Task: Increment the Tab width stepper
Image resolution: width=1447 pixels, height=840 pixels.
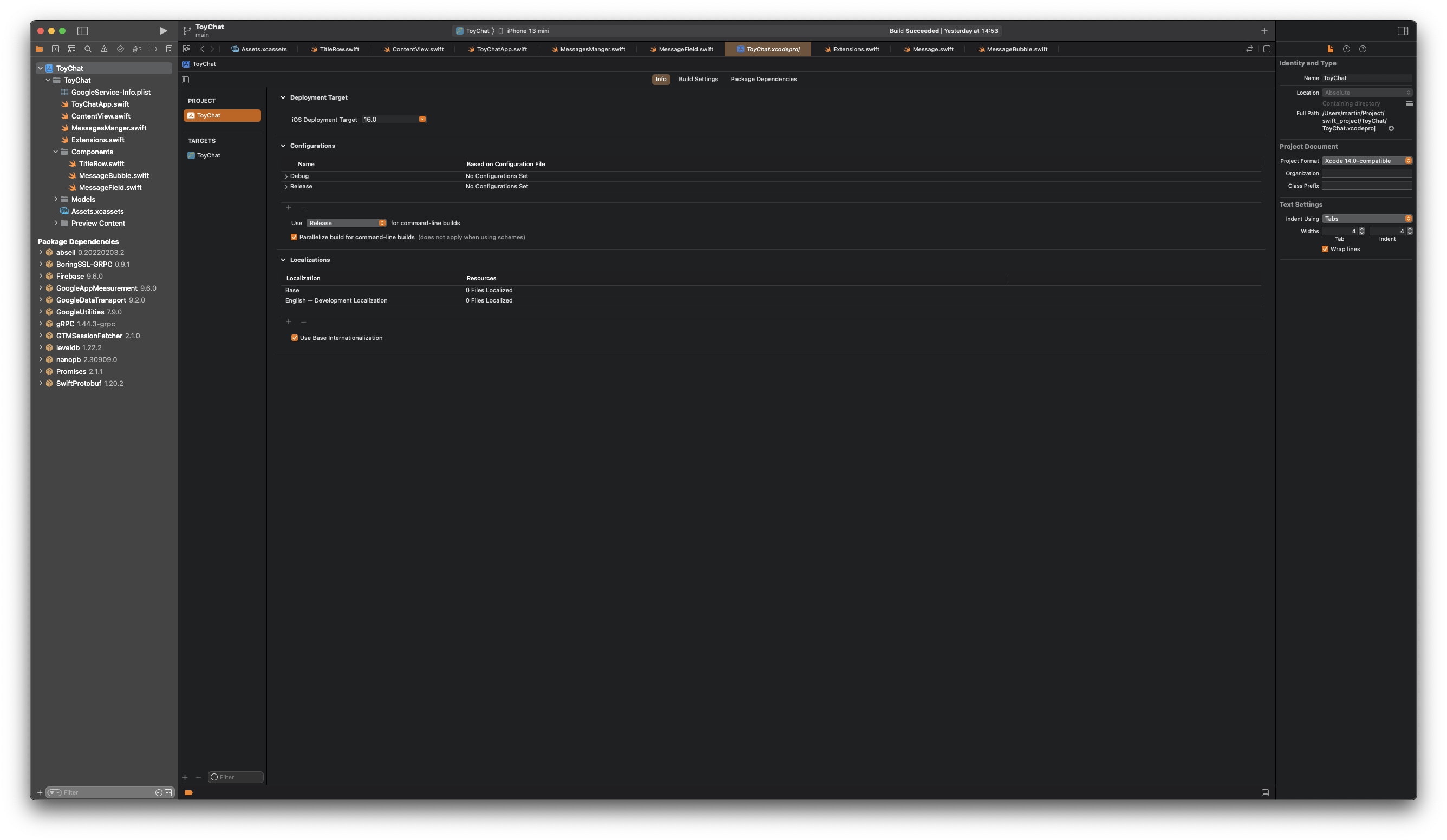Action: [1361, 229]
